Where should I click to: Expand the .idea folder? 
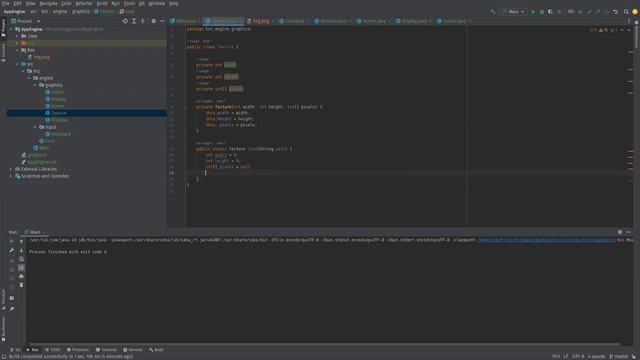pos(17,36)
